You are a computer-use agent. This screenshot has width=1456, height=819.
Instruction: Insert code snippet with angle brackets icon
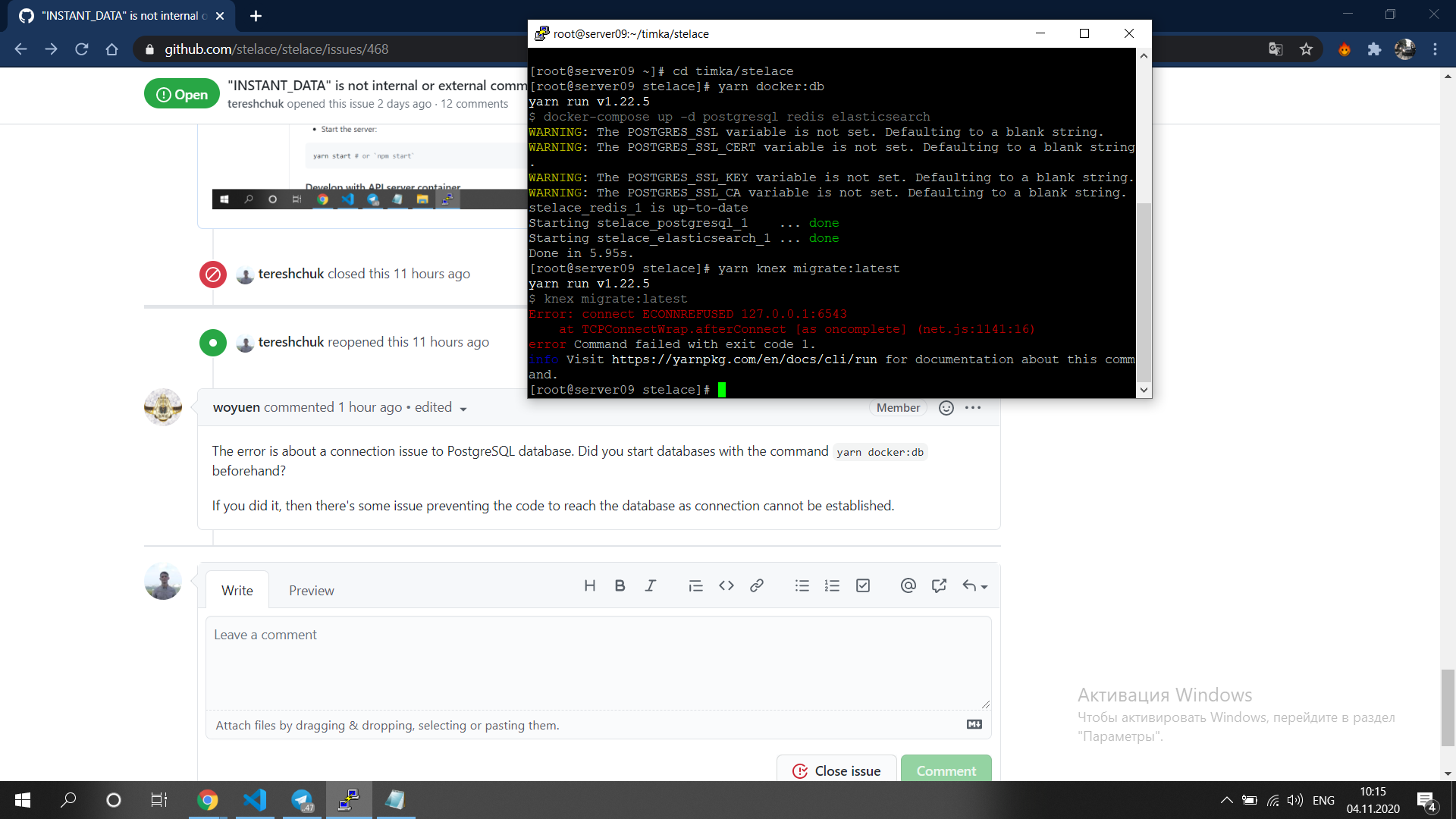726,585
